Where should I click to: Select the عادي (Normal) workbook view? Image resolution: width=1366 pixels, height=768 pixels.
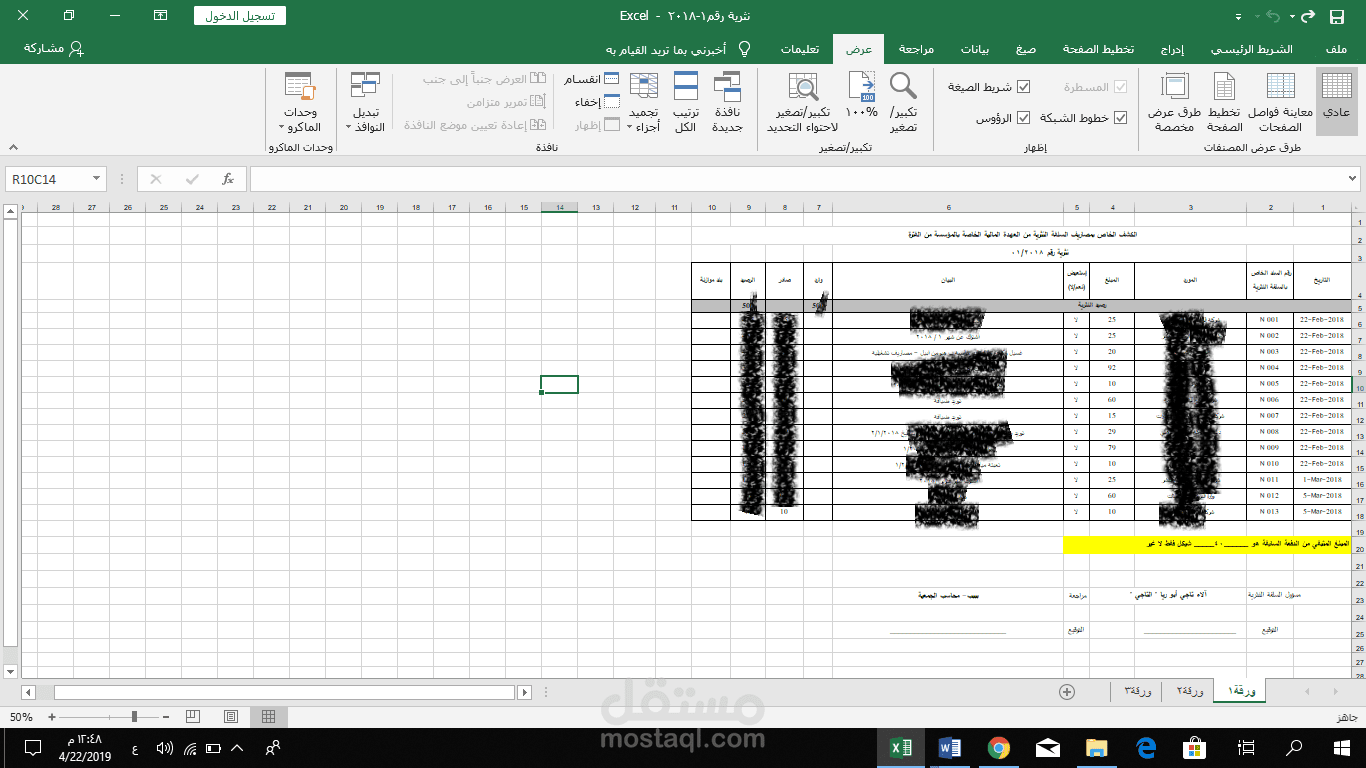[x=1336, y=103]
